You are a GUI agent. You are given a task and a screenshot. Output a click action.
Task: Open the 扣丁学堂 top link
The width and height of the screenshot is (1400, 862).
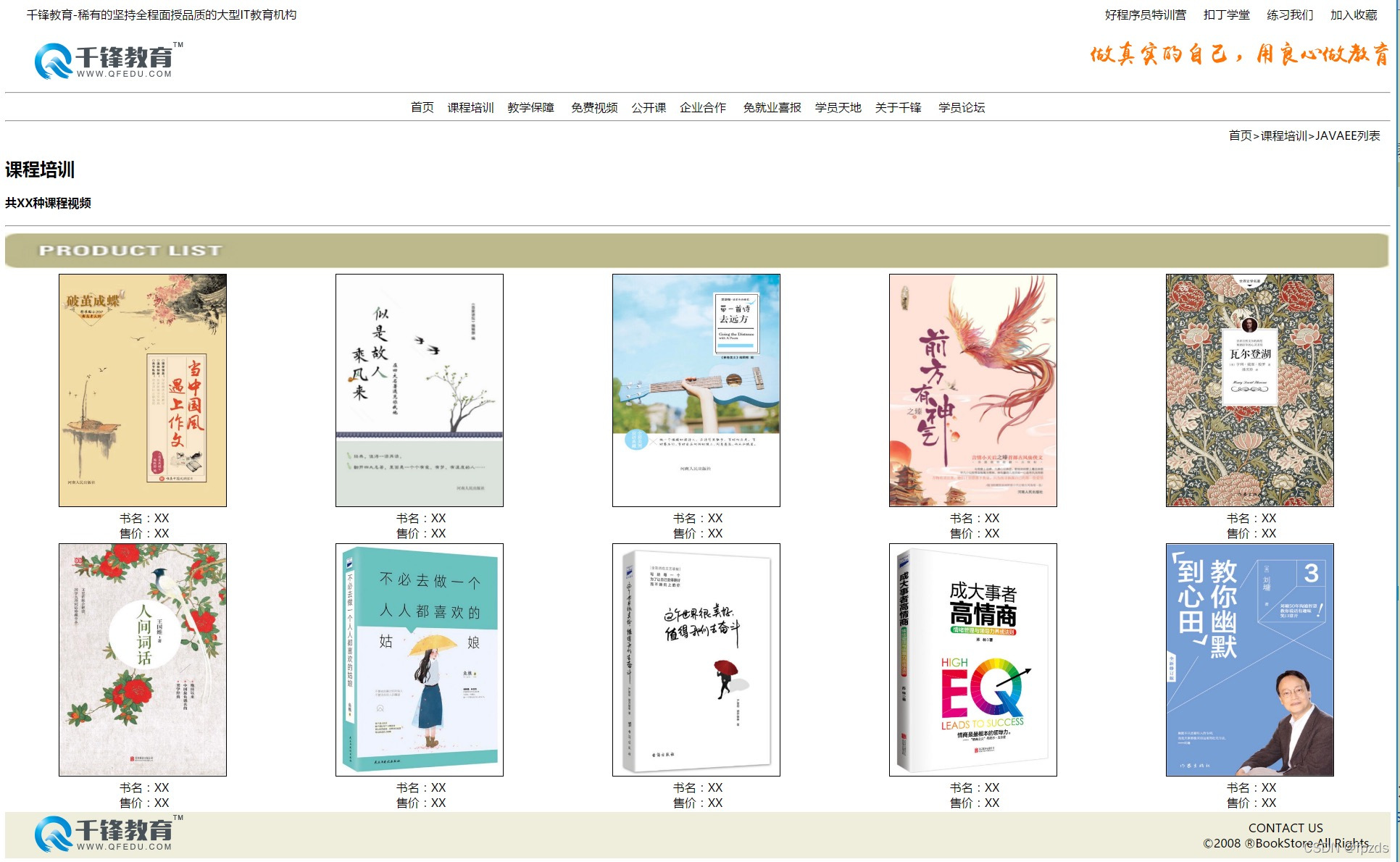[1227, 14]
